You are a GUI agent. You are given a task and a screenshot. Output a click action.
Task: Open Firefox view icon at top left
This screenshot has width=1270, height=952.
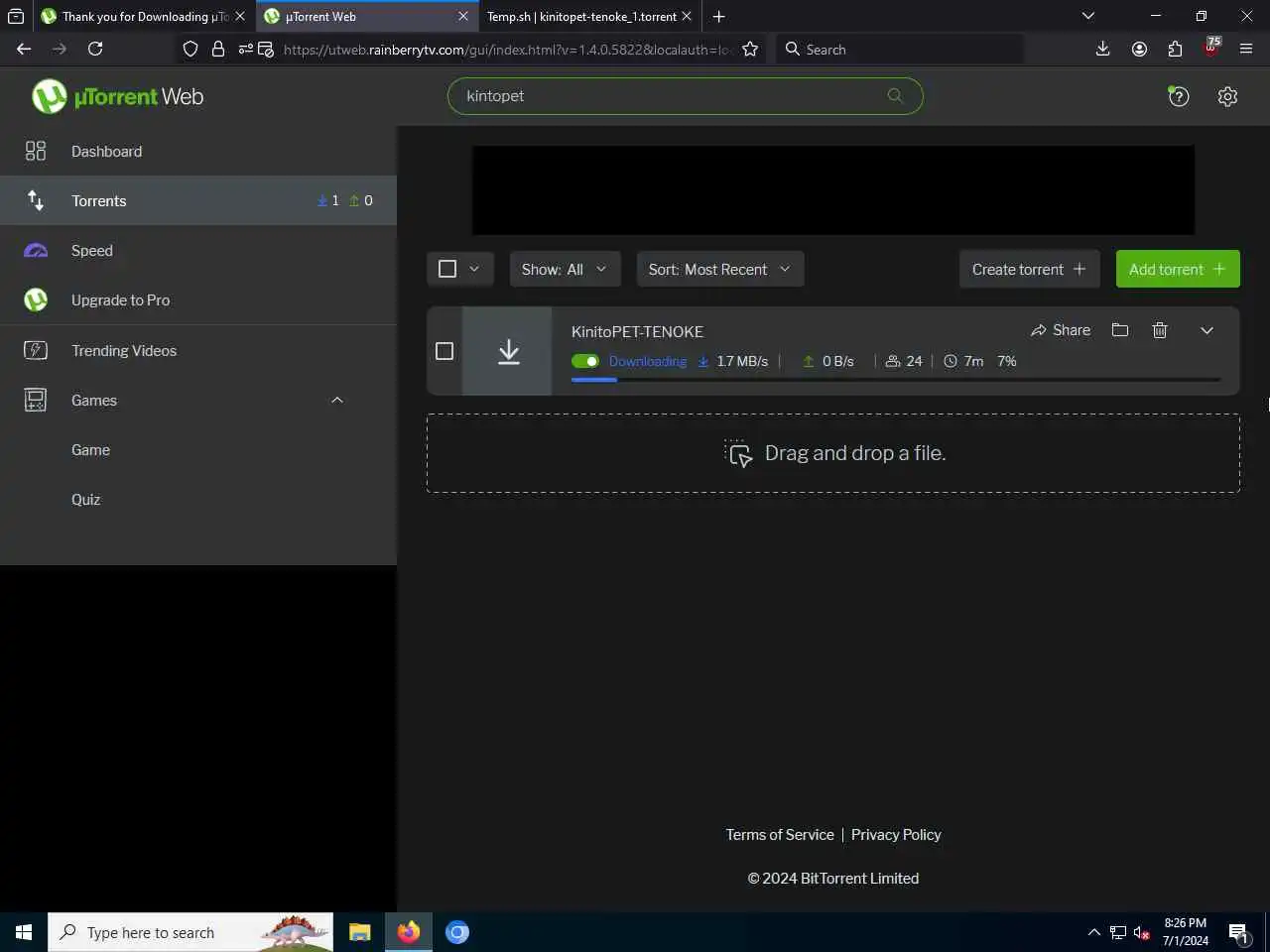click(16, 16)
